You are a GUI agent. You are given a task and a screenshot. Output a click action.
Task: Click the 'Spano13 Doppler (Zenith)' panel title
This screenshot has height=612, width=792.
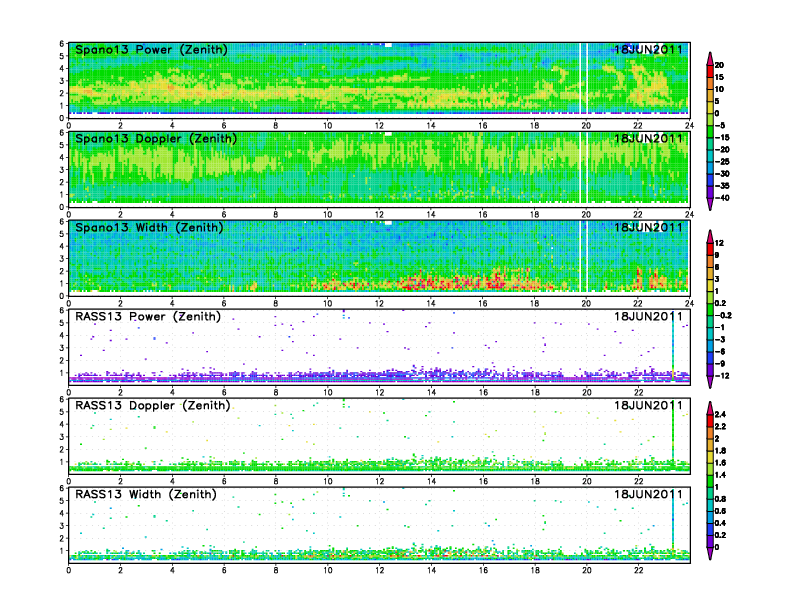click(x=156, y=139)
